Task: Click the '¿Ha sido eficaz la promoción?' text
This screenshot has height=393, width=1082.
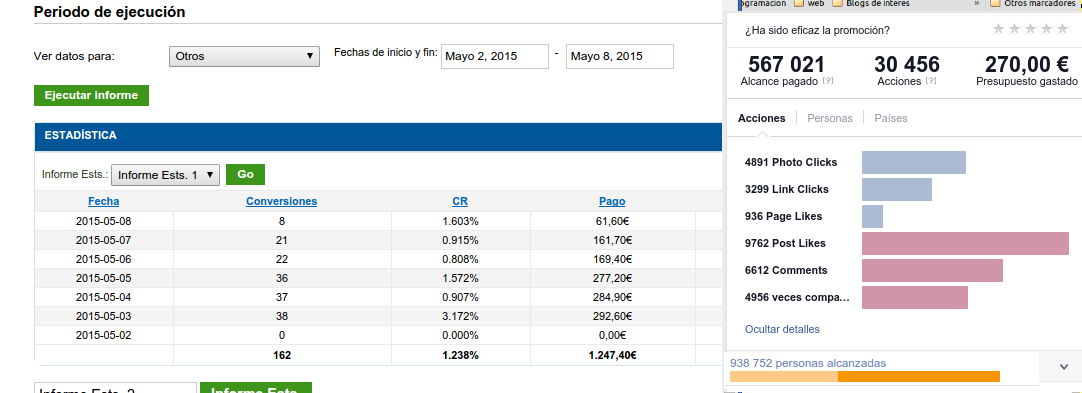Action: 817,30
